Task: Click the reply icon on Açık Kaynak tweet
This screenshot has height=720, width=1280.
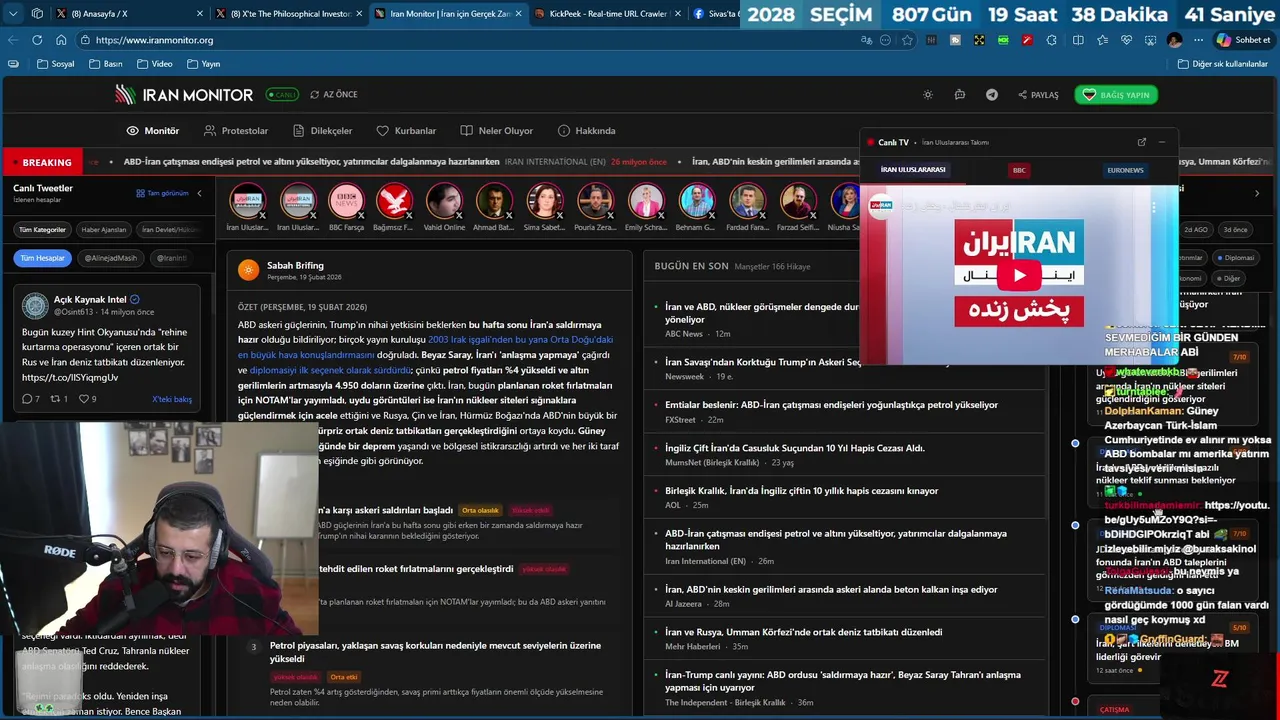Action: pos(28,399)
